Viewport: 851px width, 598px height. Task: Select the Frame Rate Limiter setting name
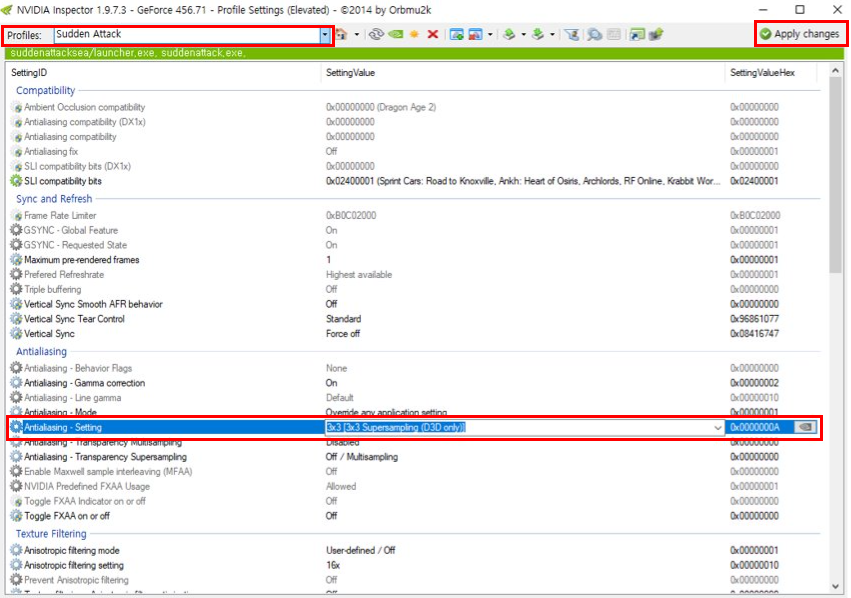click(x=60, y=215)
